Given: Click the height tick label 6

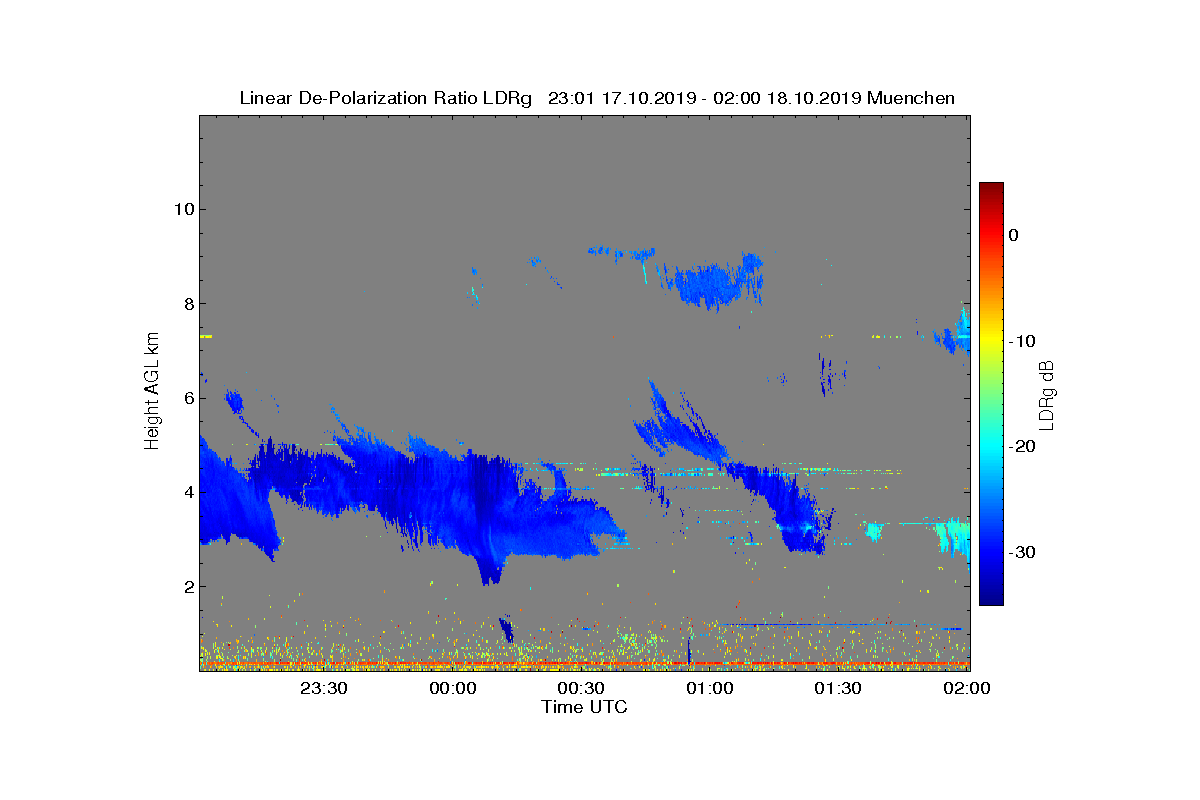Looking at the screenshot, I should [189, 398].
